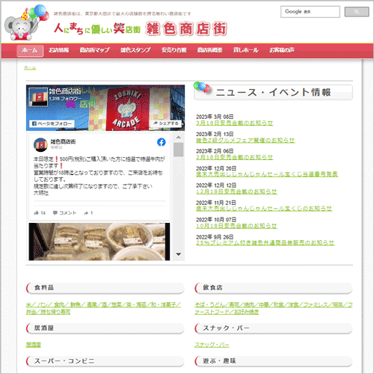Click the Facebook ページをフォロー button
The height and width of the screenshot is (374, 374).
coord(52,124)
